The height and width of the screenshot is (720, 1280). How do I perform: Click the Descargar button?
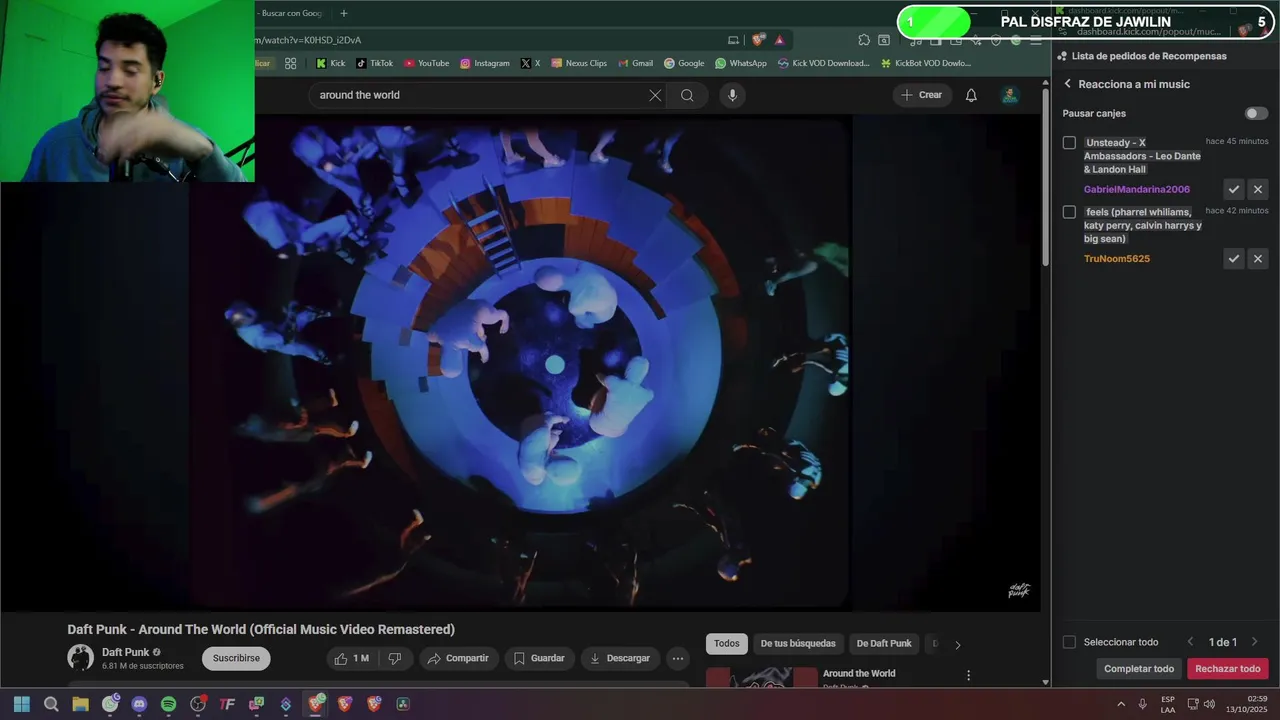620,658
